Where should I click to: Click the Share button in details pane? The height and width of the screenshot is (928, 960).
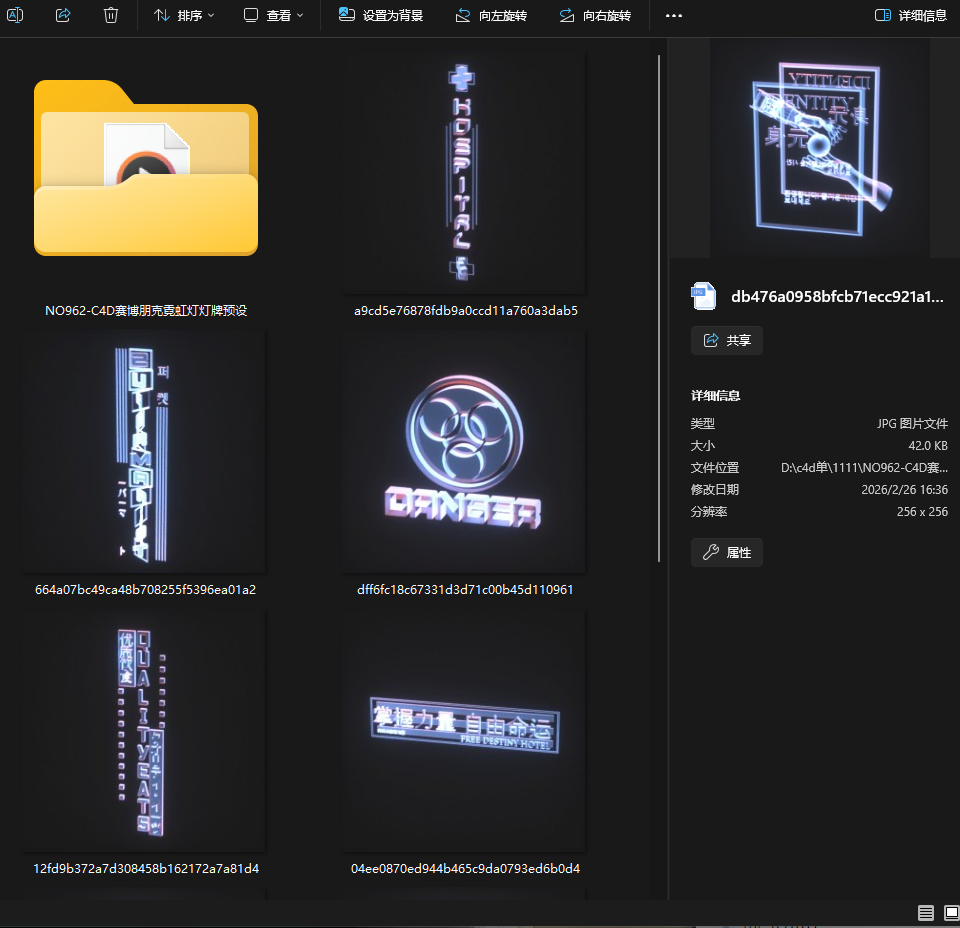(x=727, y=340)
